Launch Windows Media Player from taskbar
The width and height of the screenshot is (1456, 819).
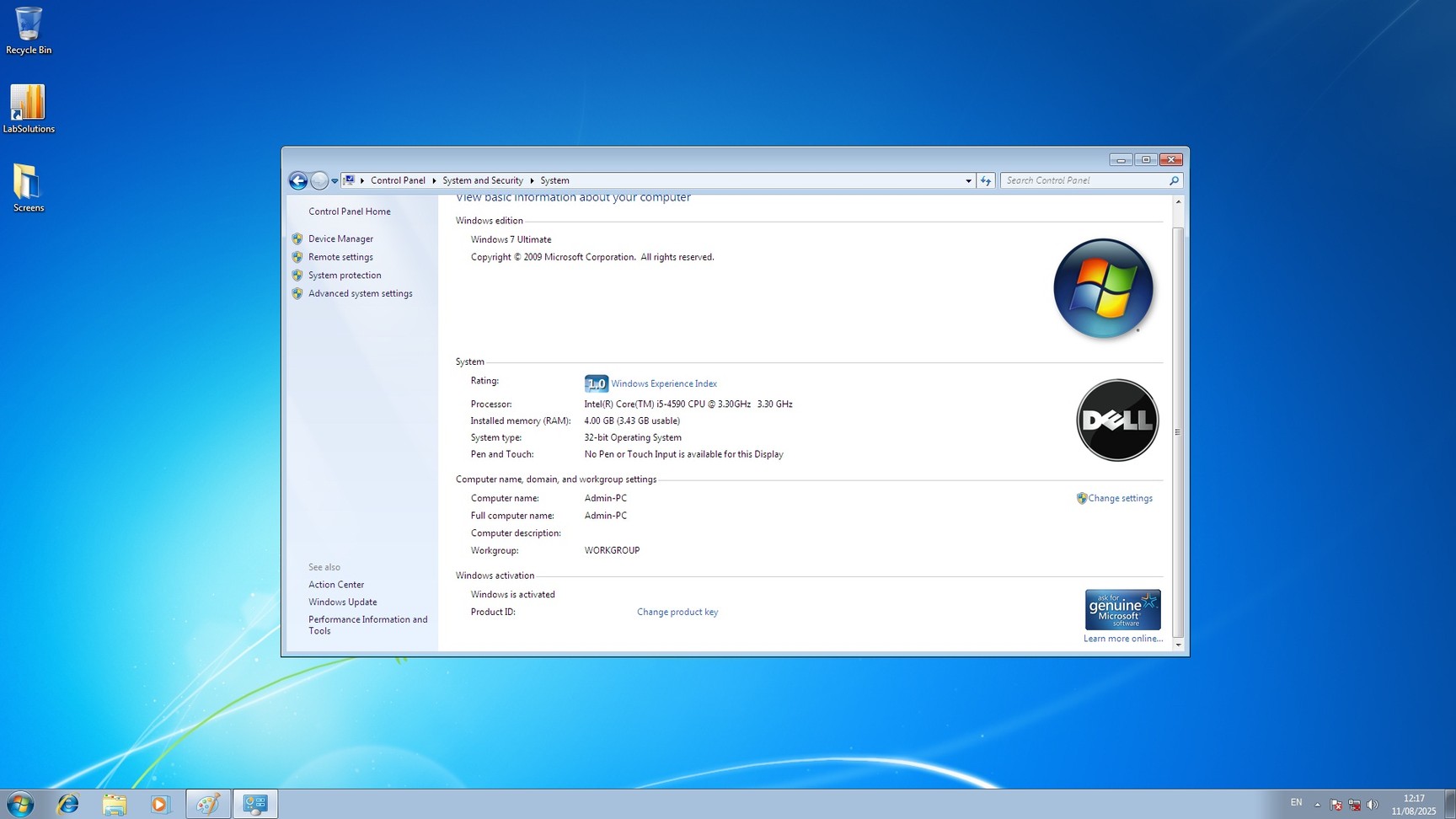[x=160, y=804]
